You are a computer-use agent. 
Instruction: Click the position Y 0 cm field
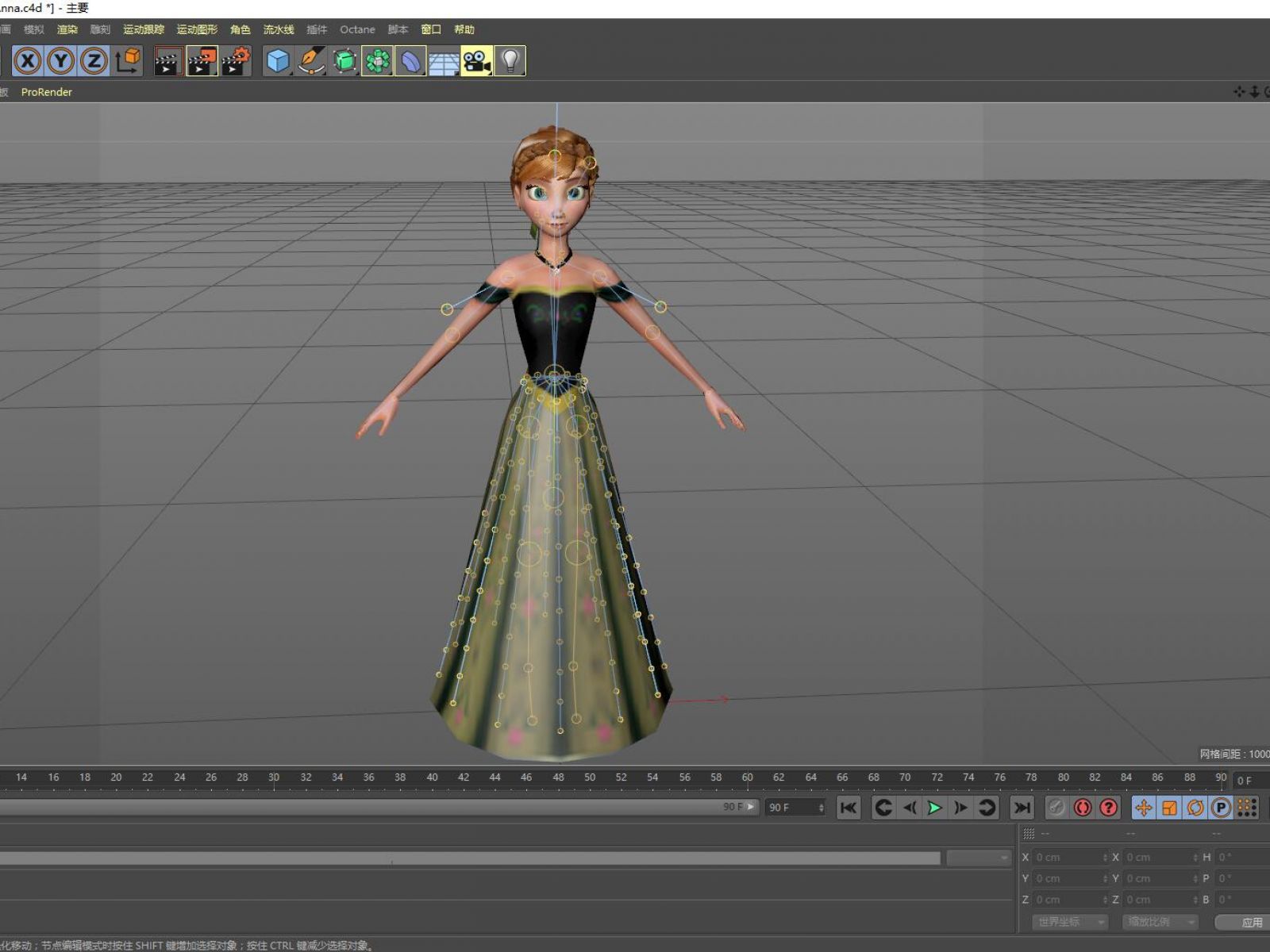(x=1069, y=879)
